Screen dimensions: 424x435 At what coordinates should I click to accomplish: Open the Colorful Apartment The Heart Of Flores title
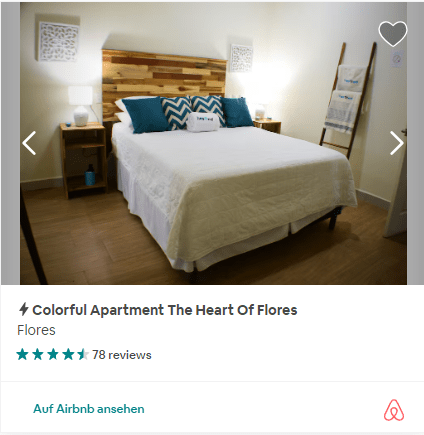pos(165,310)
